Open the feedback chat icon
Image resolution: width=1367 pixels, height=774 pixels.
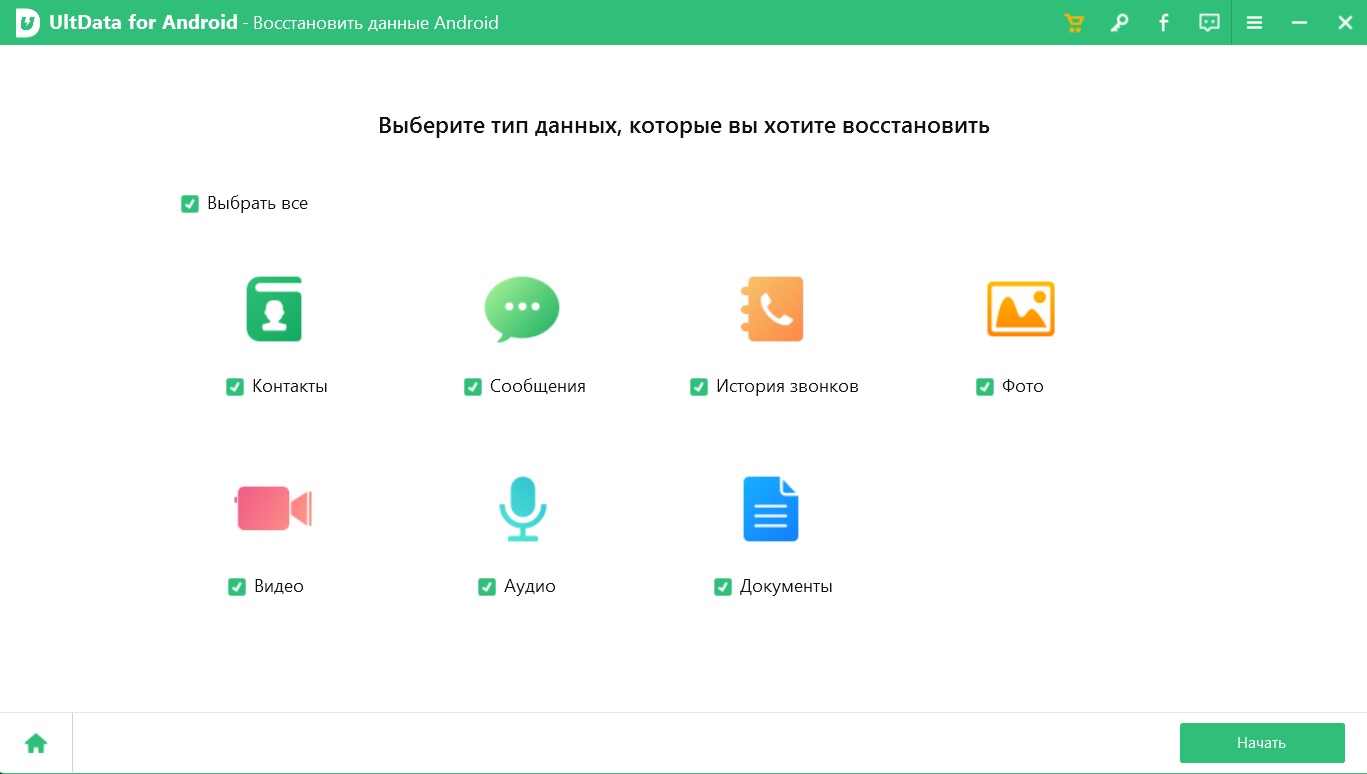1209,23
